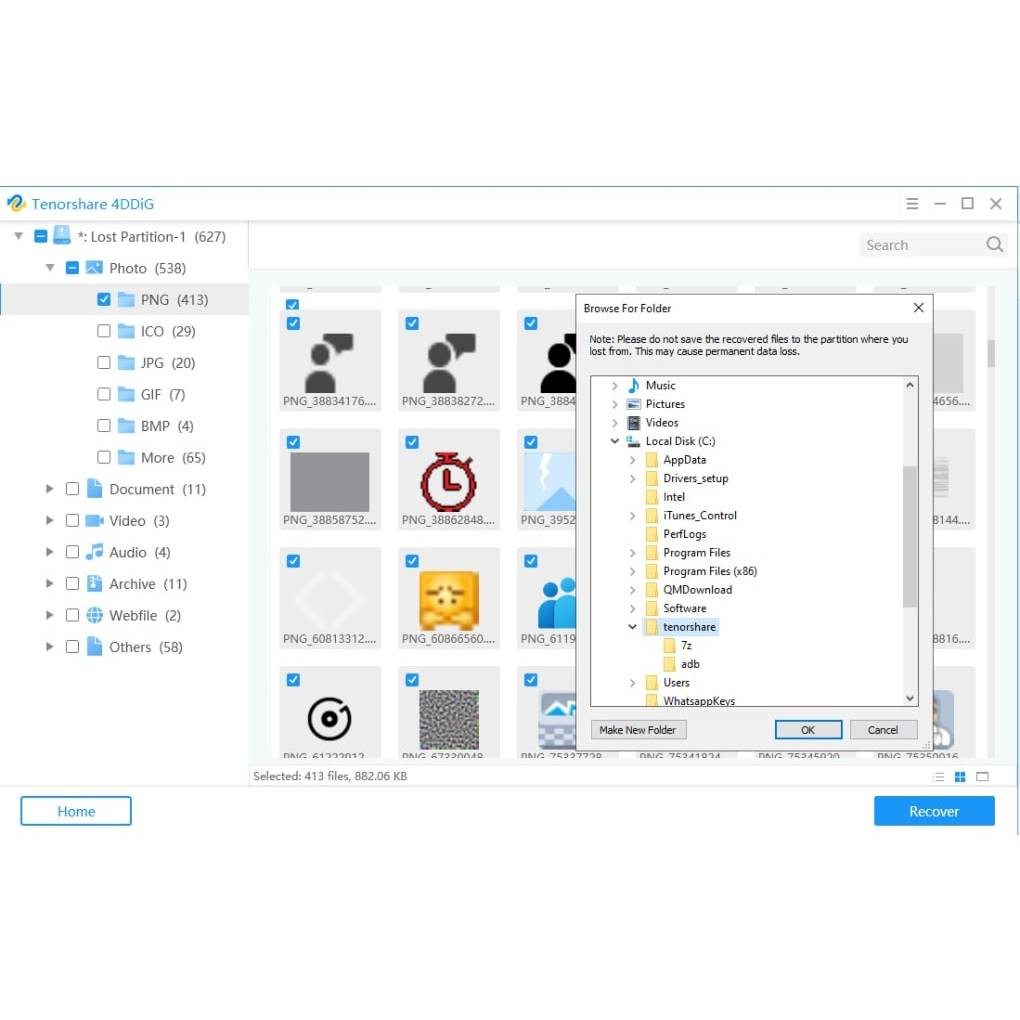Open the hamburger menu in title bar
1020x1020 pixels.
click(x=912, y=204)
